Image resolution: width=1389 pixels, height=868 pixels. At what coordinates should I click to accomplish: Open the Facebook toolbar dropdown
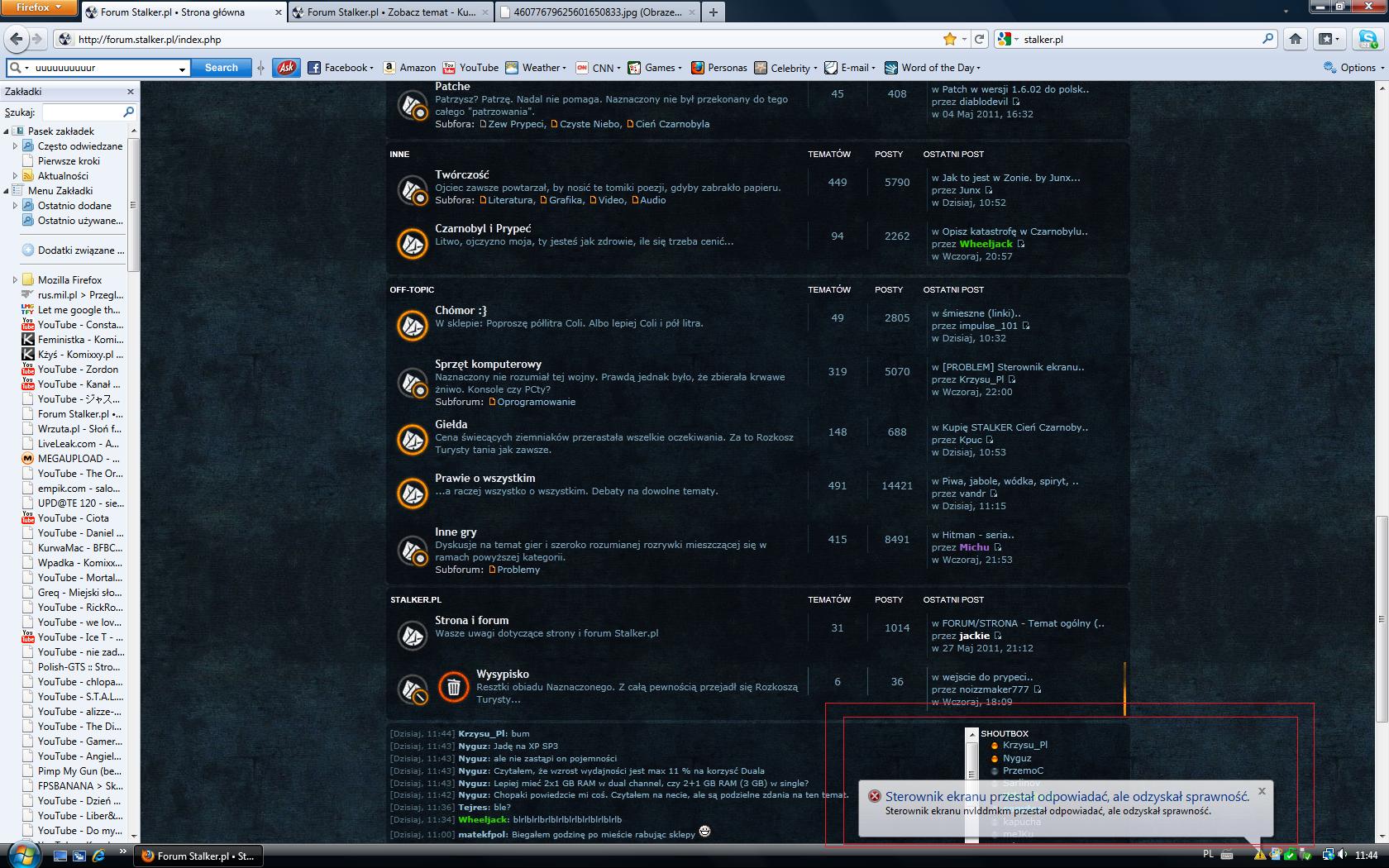coord(341,68)
